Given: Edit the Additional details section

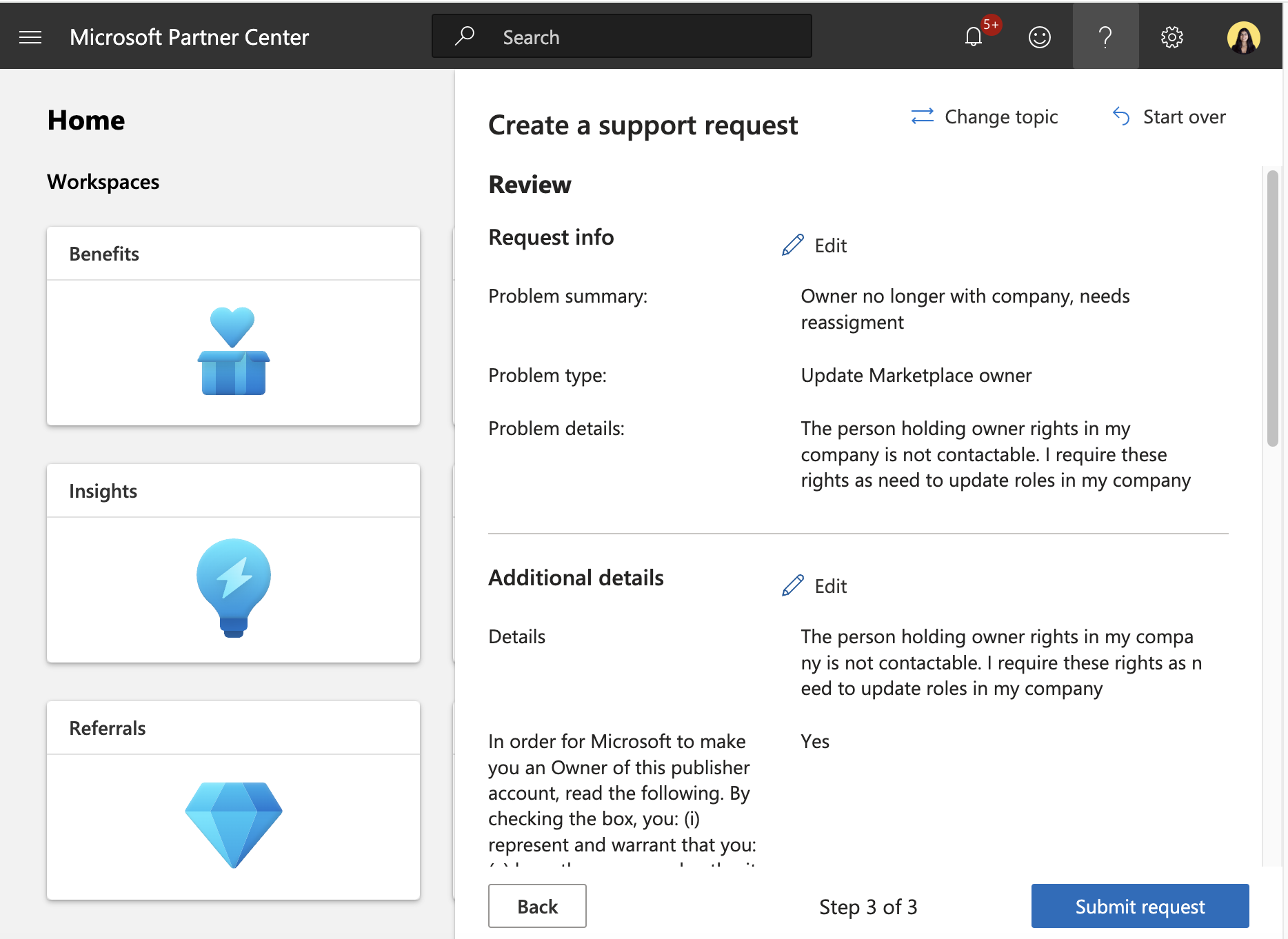Looking at the screenshot, I should [x=814, y=586].
